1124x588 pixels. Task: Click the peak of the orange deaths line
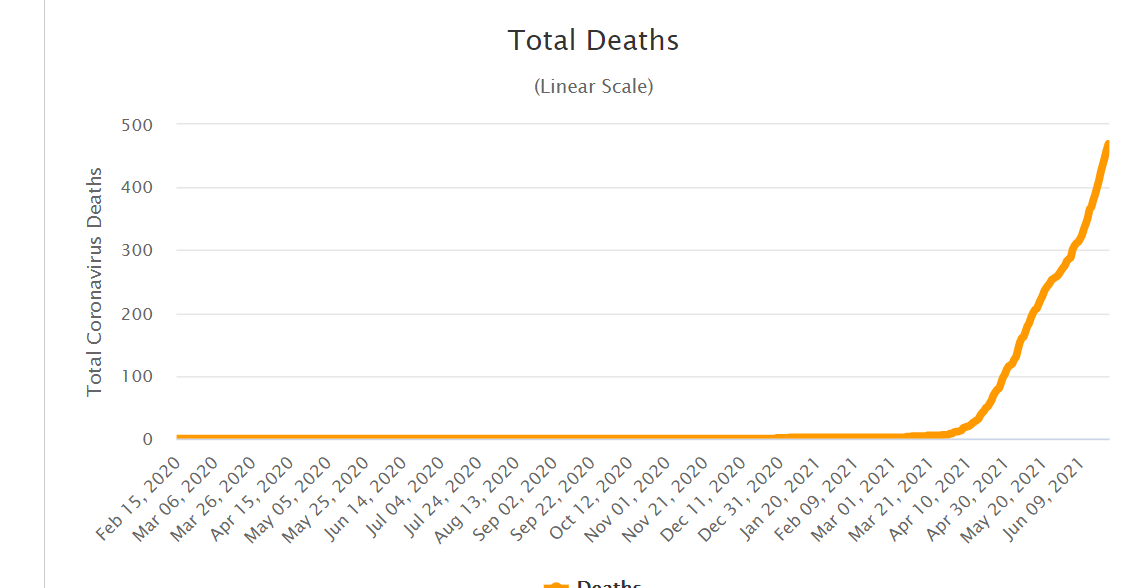1107,145
